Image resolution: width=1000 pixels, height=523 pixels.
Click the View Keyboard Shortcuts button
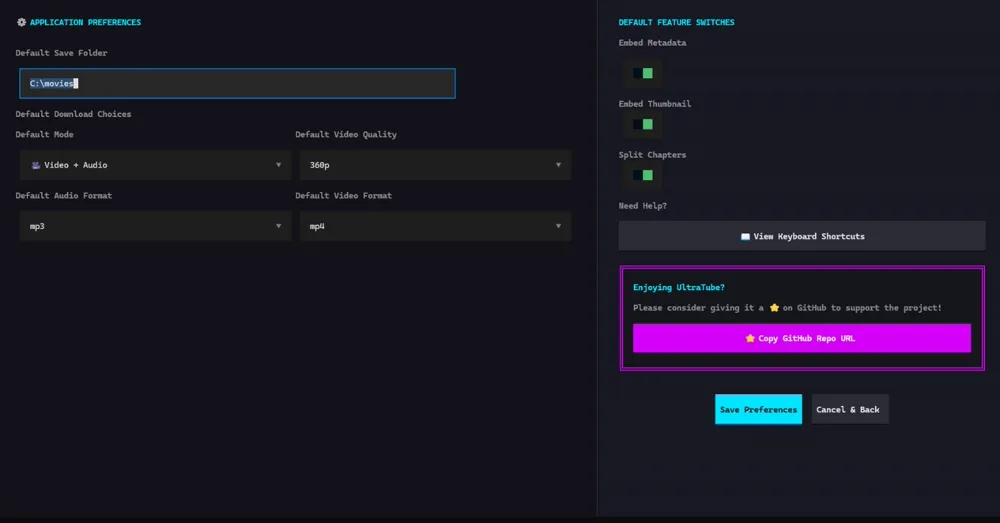click(802, 236)
